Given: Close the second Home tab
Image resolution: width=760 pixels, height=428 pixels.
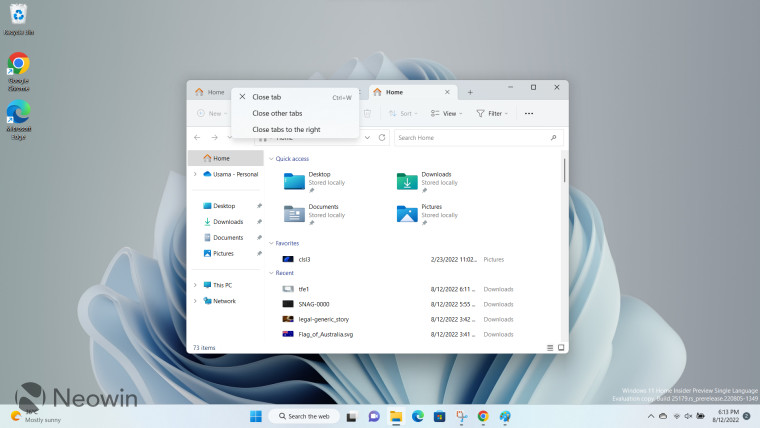Looking at the screenshot, I should point(447,92).
